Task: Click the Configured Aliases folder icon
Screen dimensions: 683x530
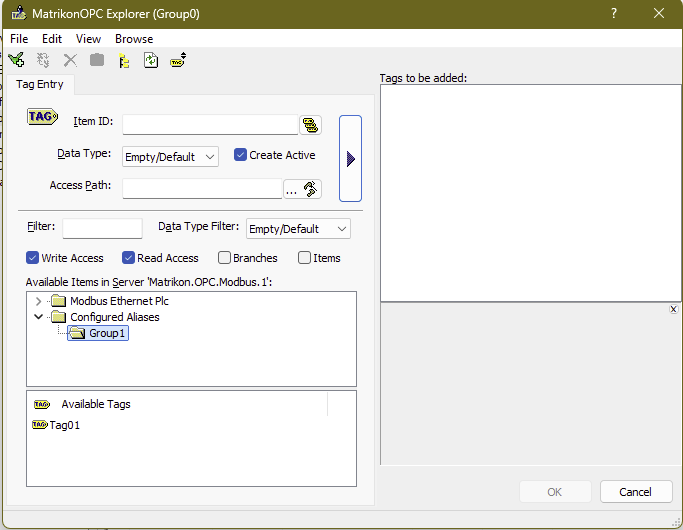Action: 58,317
